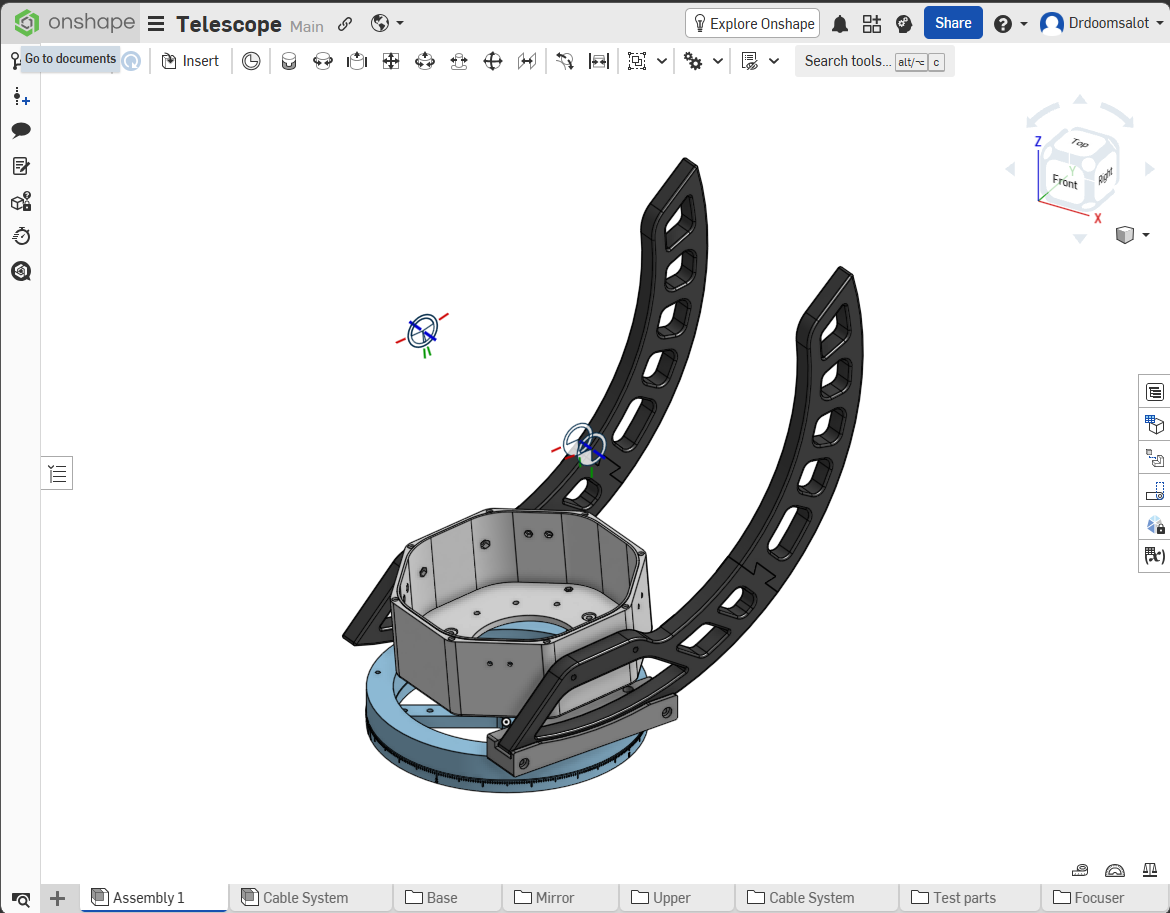The width and height of the screenshot is (1170, 913).
Task: Open the Onshape hamburger main menu
Action: 155,24
